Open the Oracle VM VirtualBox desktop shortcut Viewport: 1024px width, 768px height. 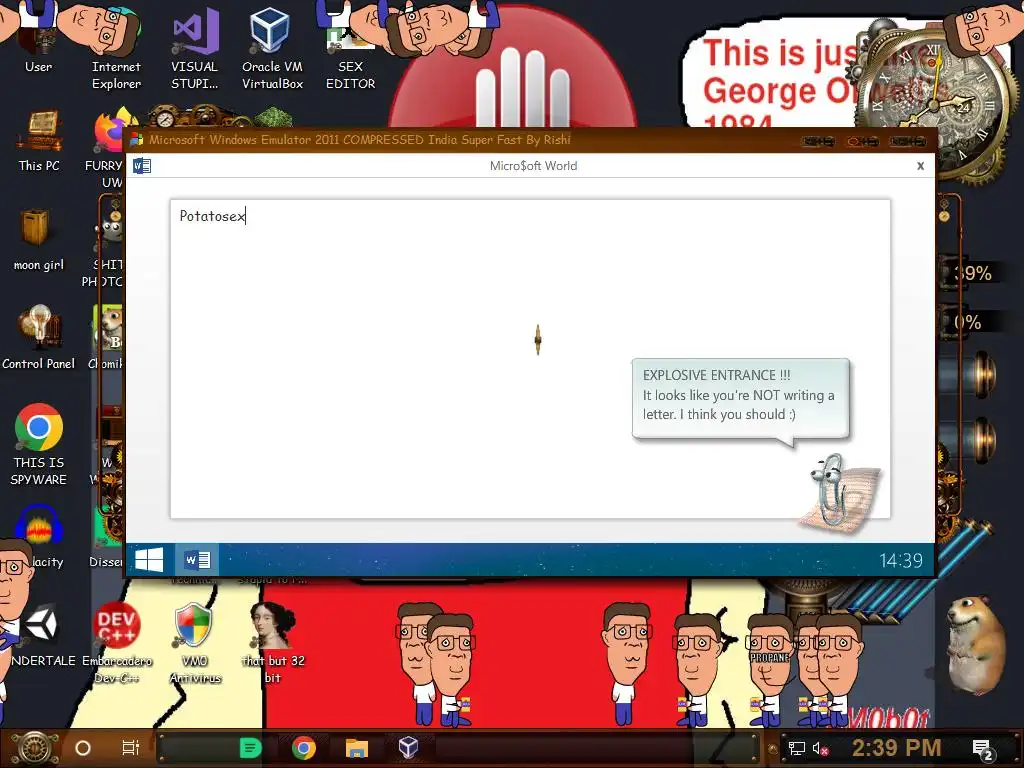click(x=272, y=49)
